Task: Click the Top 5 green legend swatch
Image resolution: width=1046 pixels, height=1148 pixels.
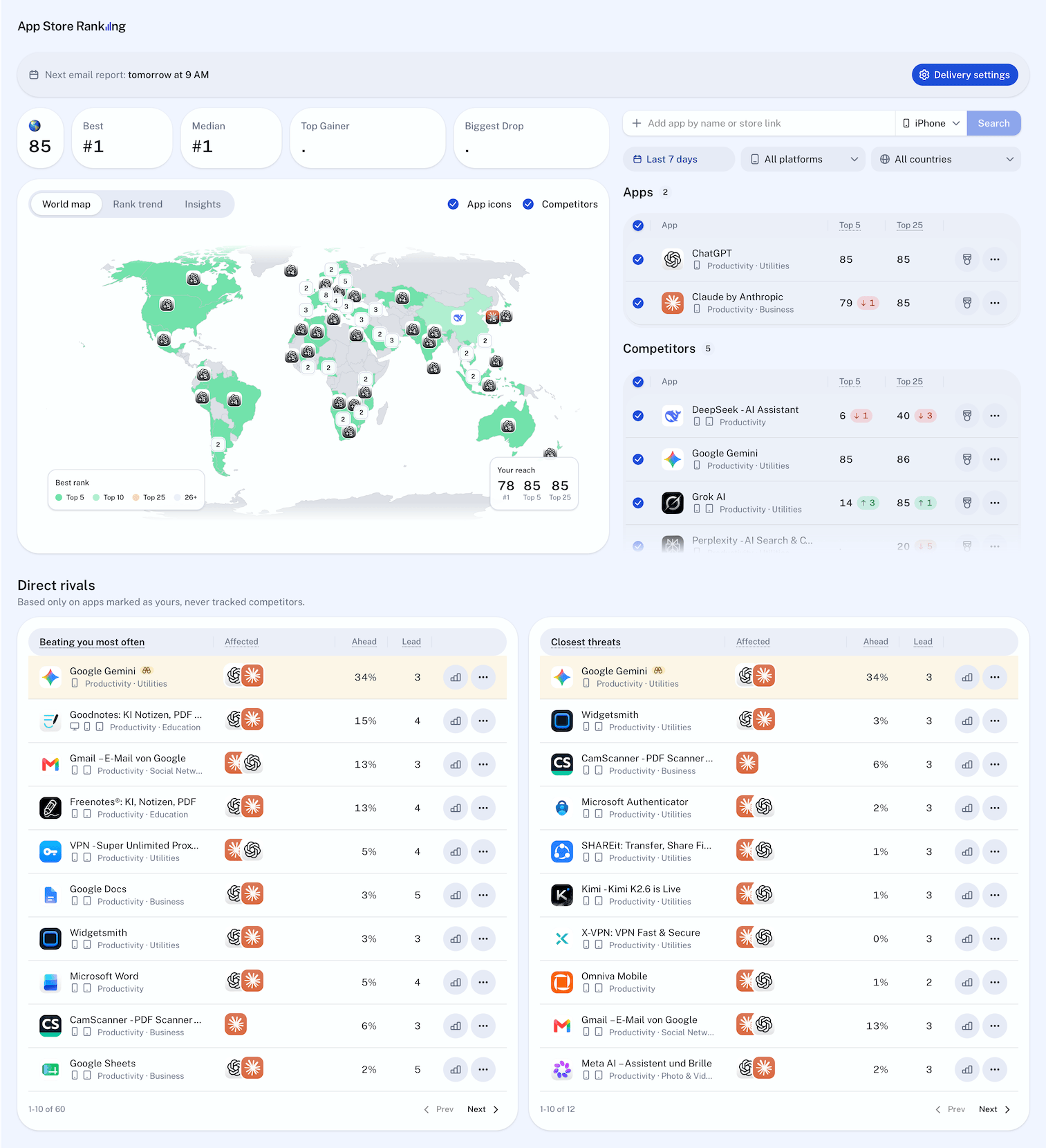Action: tap(59, 497)
